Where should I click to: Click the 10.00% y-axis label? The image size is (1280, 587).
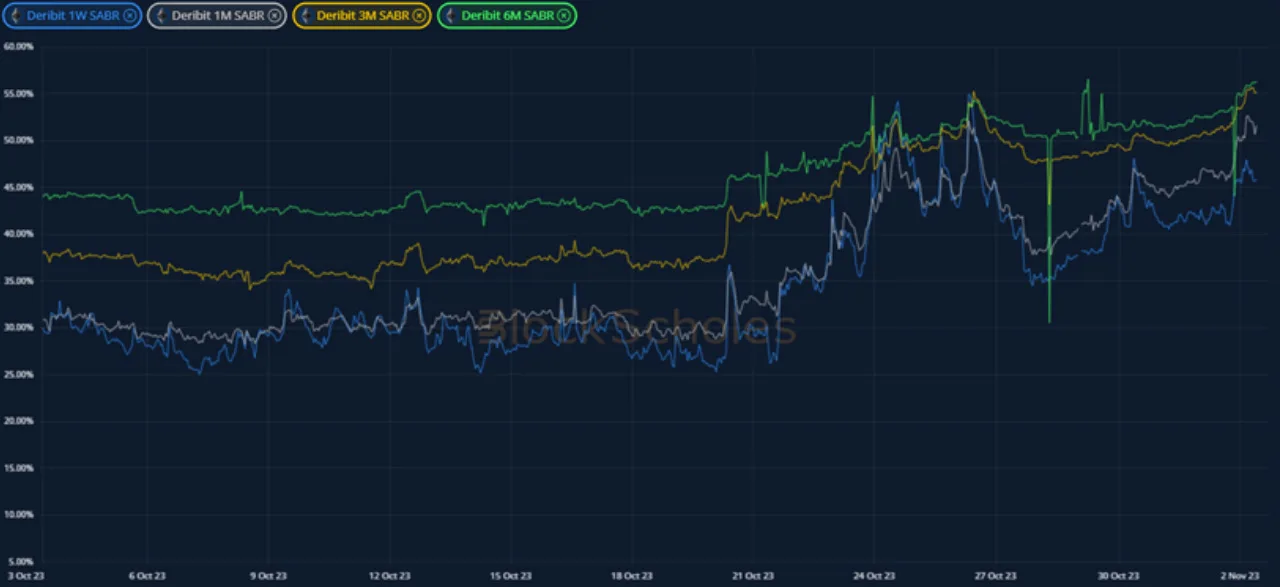[x=18, y=515]
